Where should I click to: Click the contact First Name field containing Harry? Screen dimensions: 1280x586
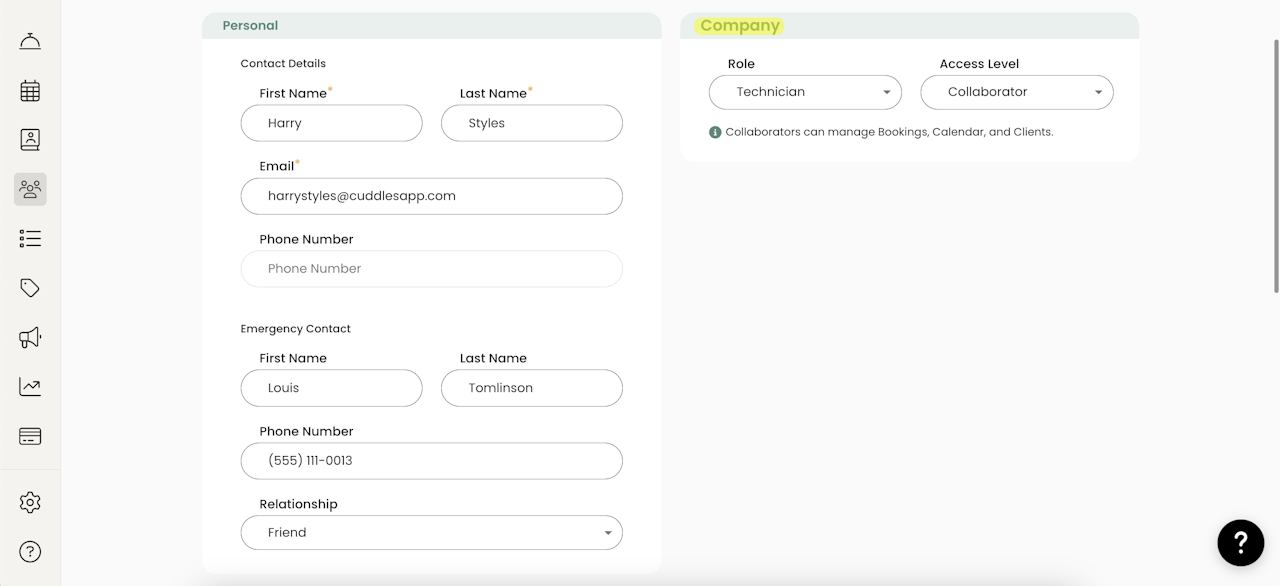coord(331,123)
